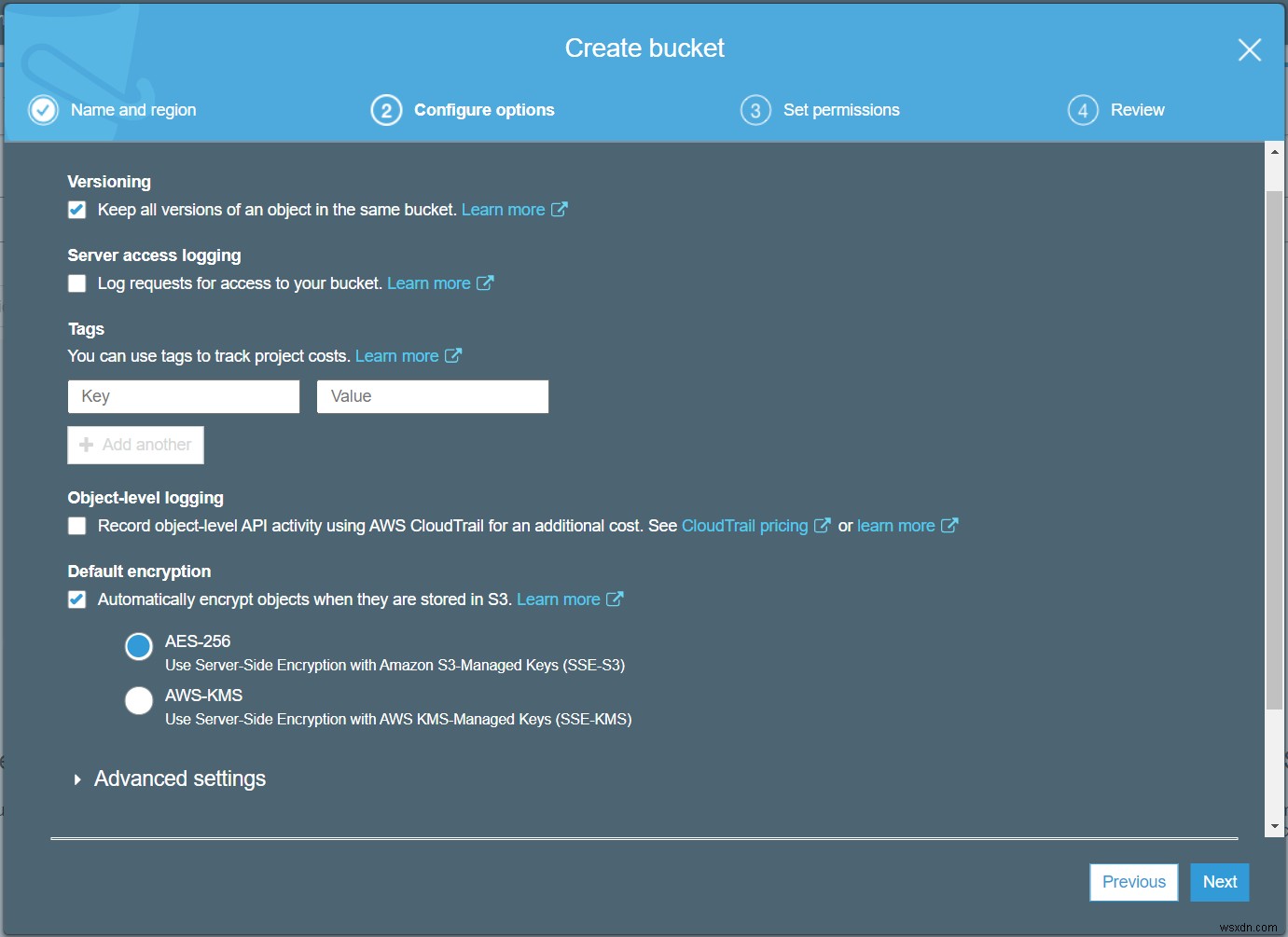Image resolution: width=1288 pixels, height=937 pixels.
Task: Click the external link icon after object-level logging learn more
Action: point(950,525)
